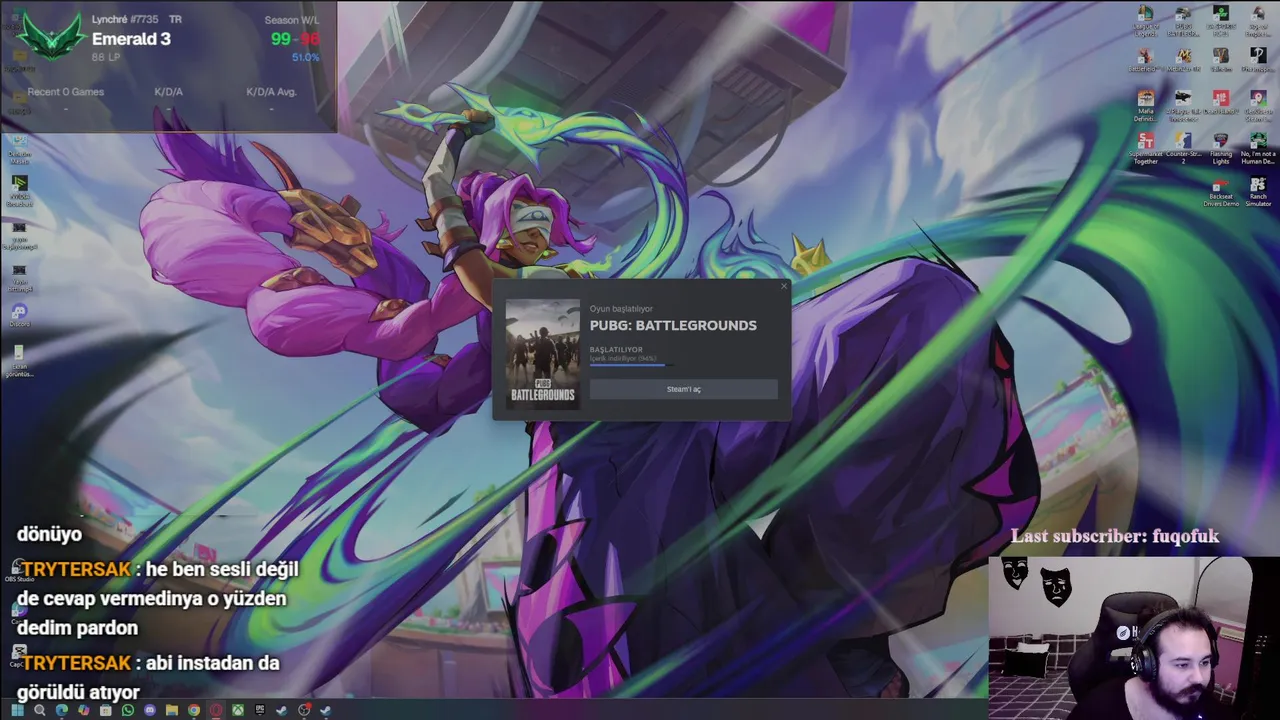Open League of Legends desktop shortcut

point(1146,20)
